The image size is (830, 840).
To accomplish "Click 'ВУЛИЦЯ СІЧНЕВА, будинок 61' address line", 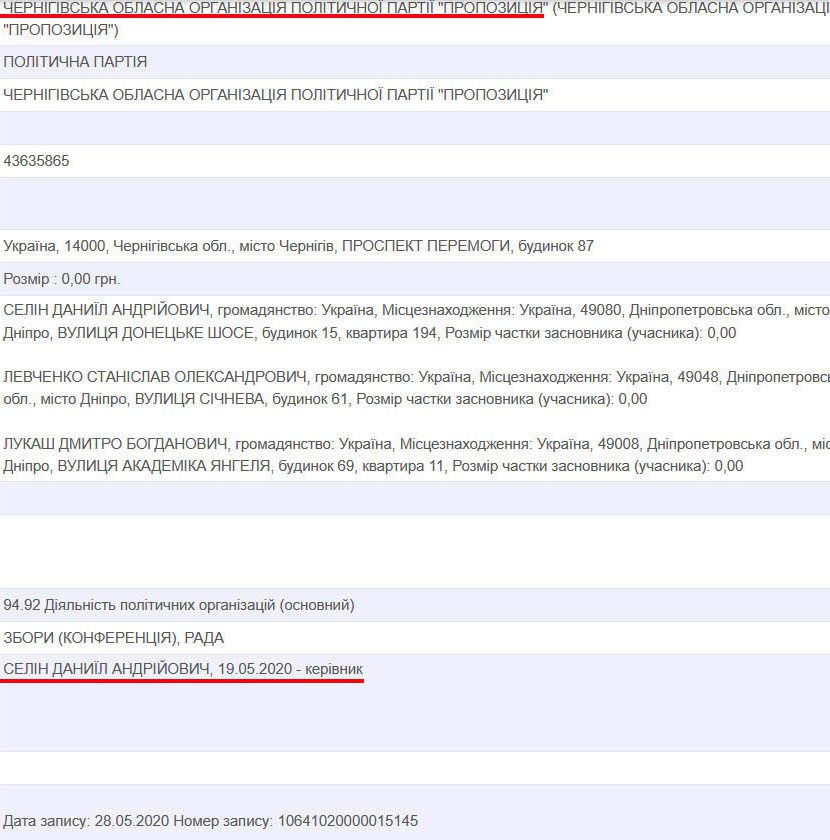I will coord(241,400).
